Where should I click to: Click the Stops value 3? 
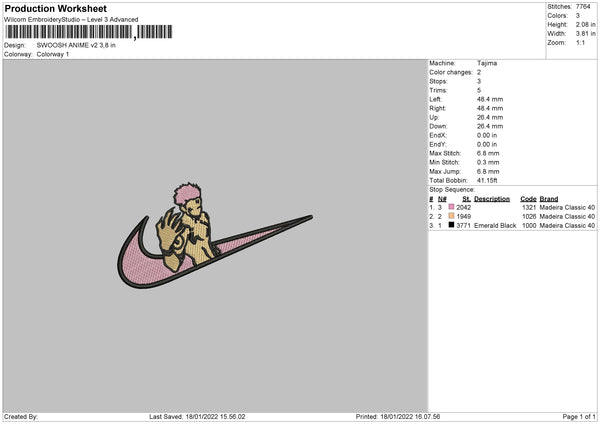[479, 81]
